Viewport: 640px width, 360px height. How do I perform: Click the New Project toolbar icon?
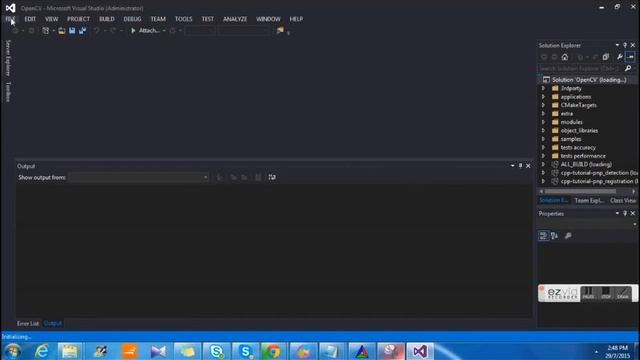click(x=46, y=31)
